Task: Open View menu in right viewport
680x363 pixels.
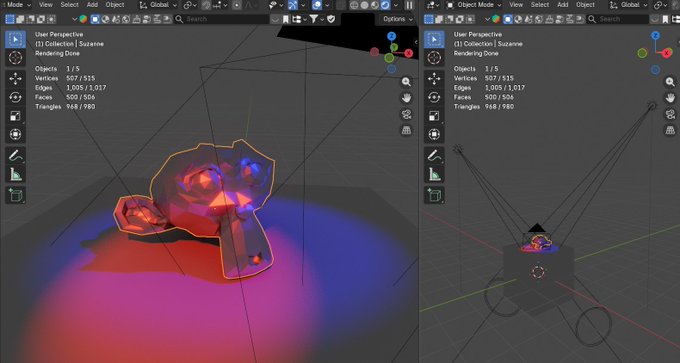Action: tap(516, 5)
